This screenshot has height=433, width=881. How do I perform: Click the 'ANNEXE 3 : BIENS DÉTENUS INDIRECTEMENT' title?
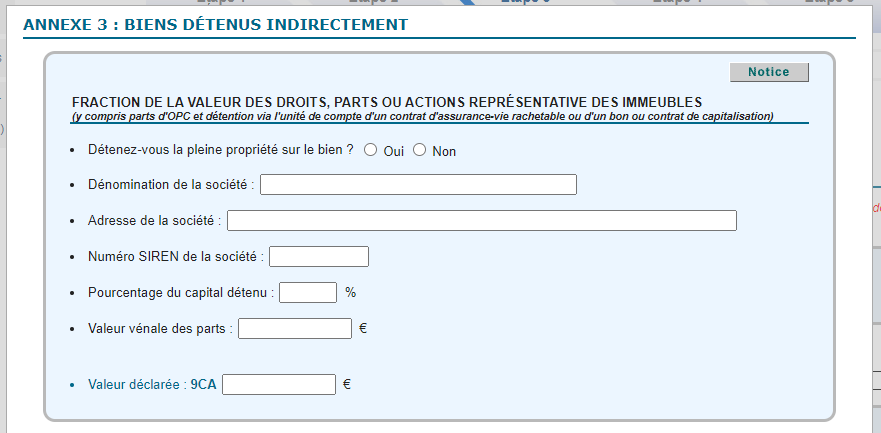point(216,25)
